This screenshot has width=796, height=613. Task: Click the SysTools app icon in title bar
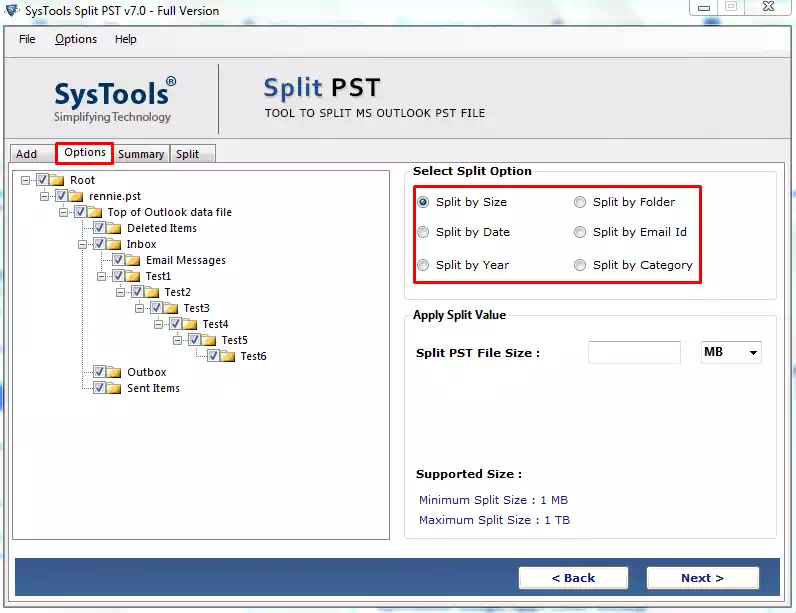coord(11,10)
